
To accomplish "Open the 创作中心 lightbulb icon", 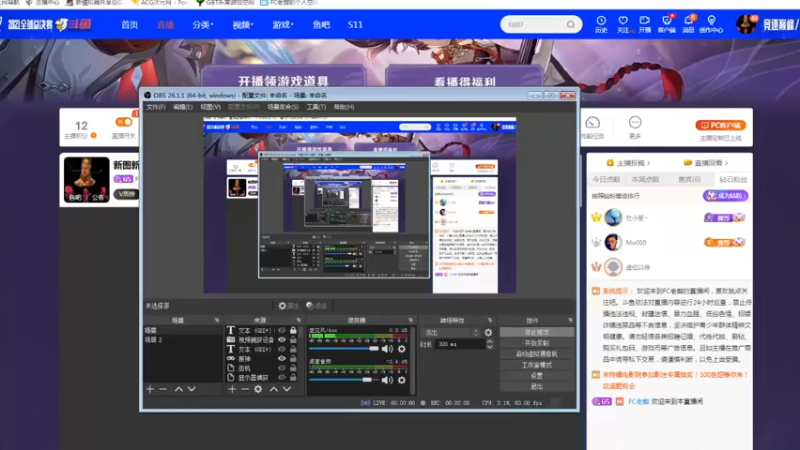I will pyautogui.click(x=711, y=24).
